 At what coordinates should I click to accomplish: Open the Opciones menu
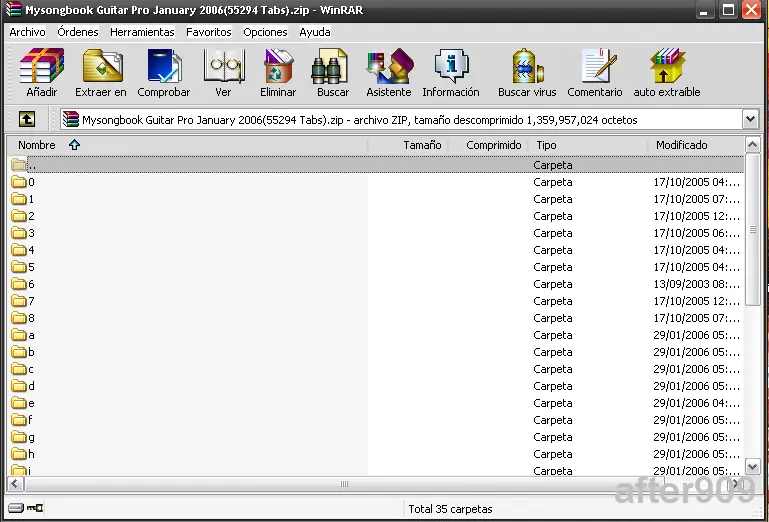click(265, 32)
